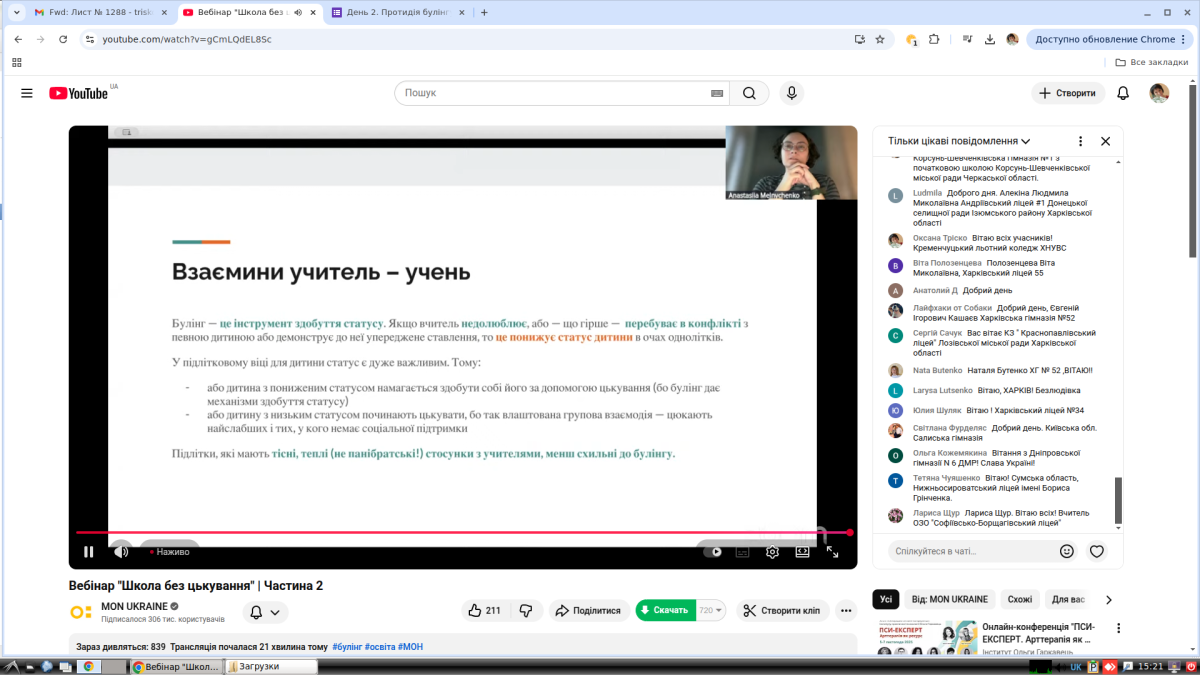The height and width of the screenshot is (675, 1200).
Task: Like the video with thumbs up
Action: point(484,611)
